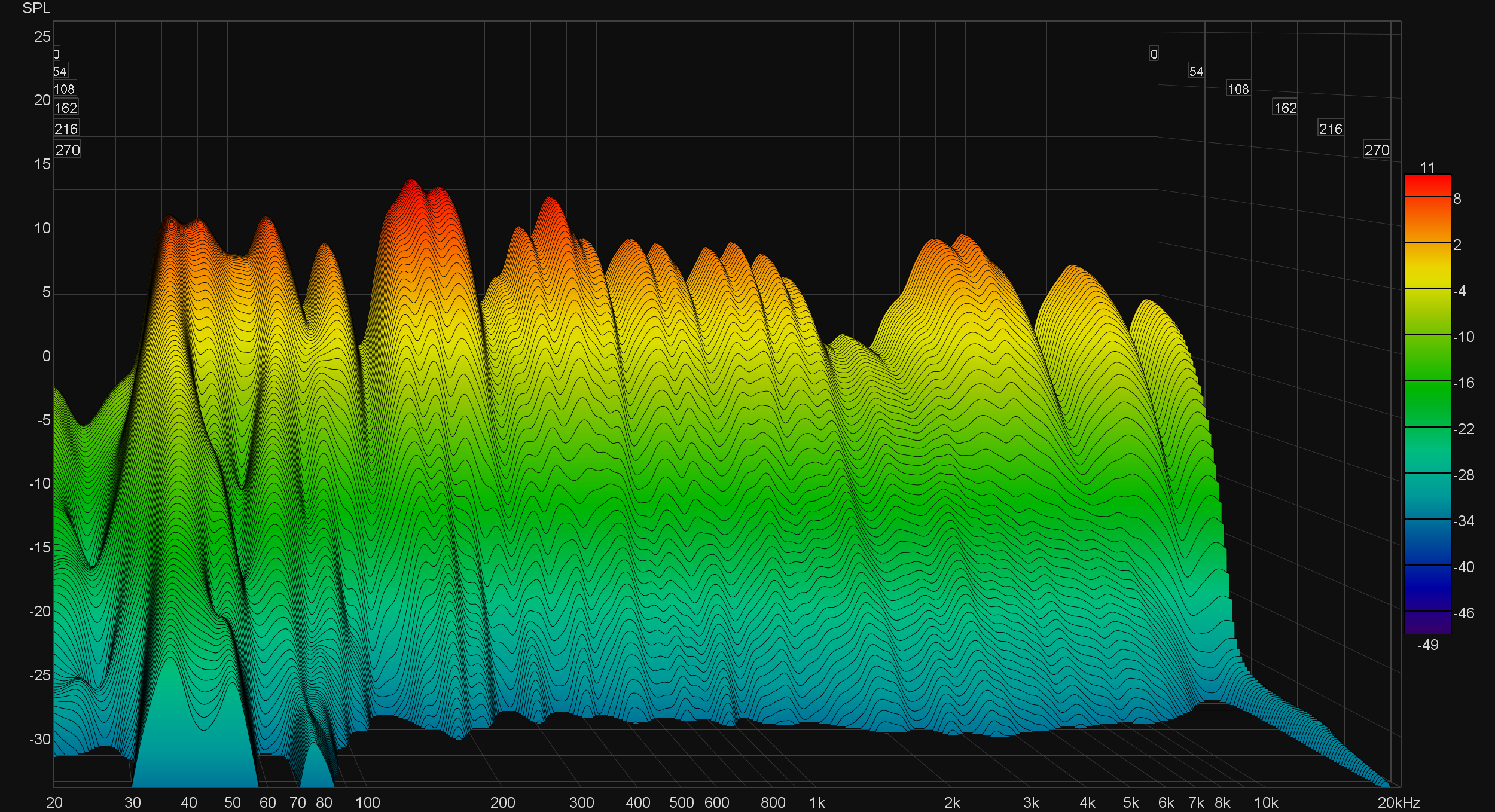Click the 20kHz frequency axis label
The width and height of the screenshot is (1495, 812).
(1398, 802)
